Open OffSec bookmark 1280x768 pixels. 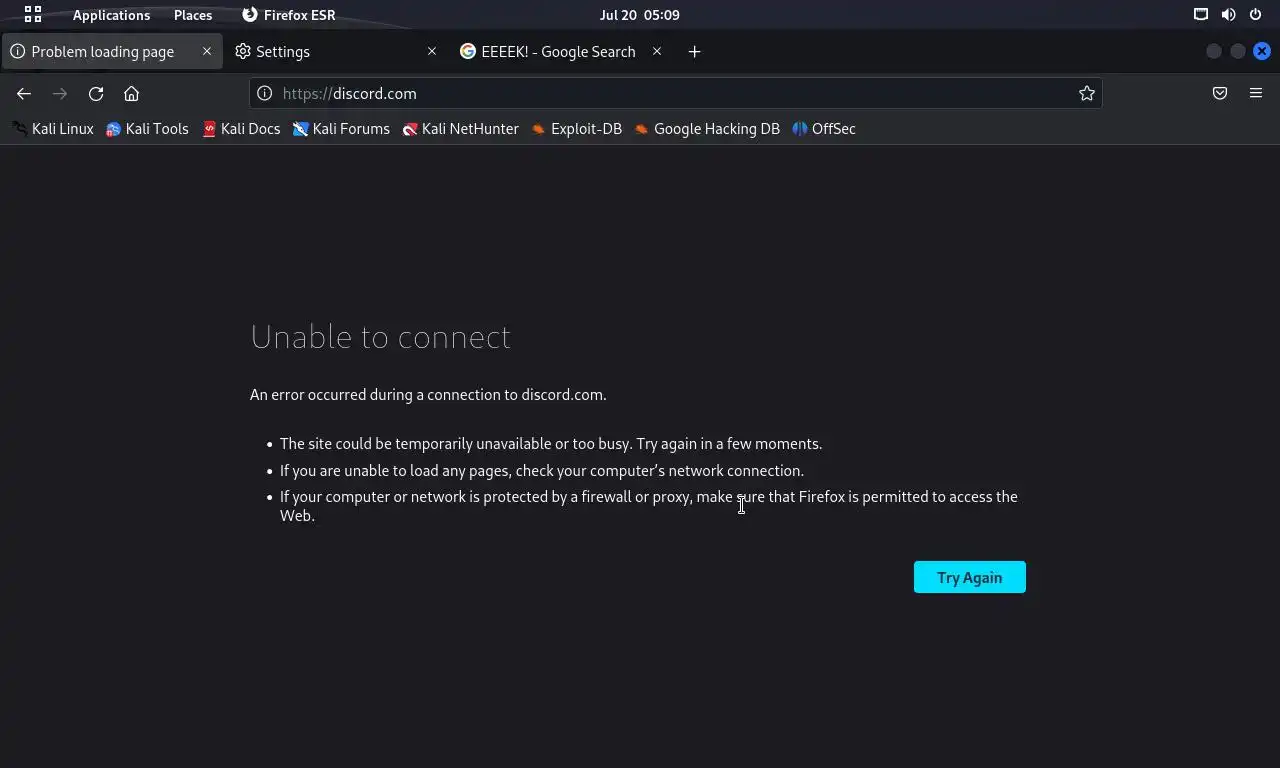824,128
